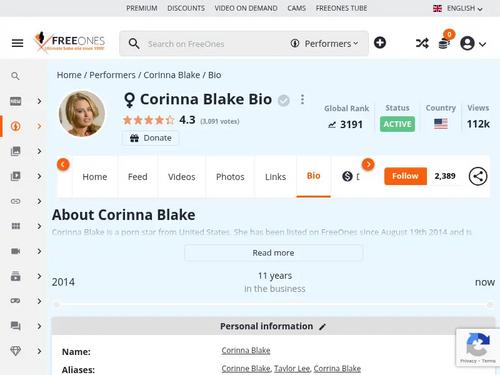Click the FreeOnes logo

coord(69,42)
